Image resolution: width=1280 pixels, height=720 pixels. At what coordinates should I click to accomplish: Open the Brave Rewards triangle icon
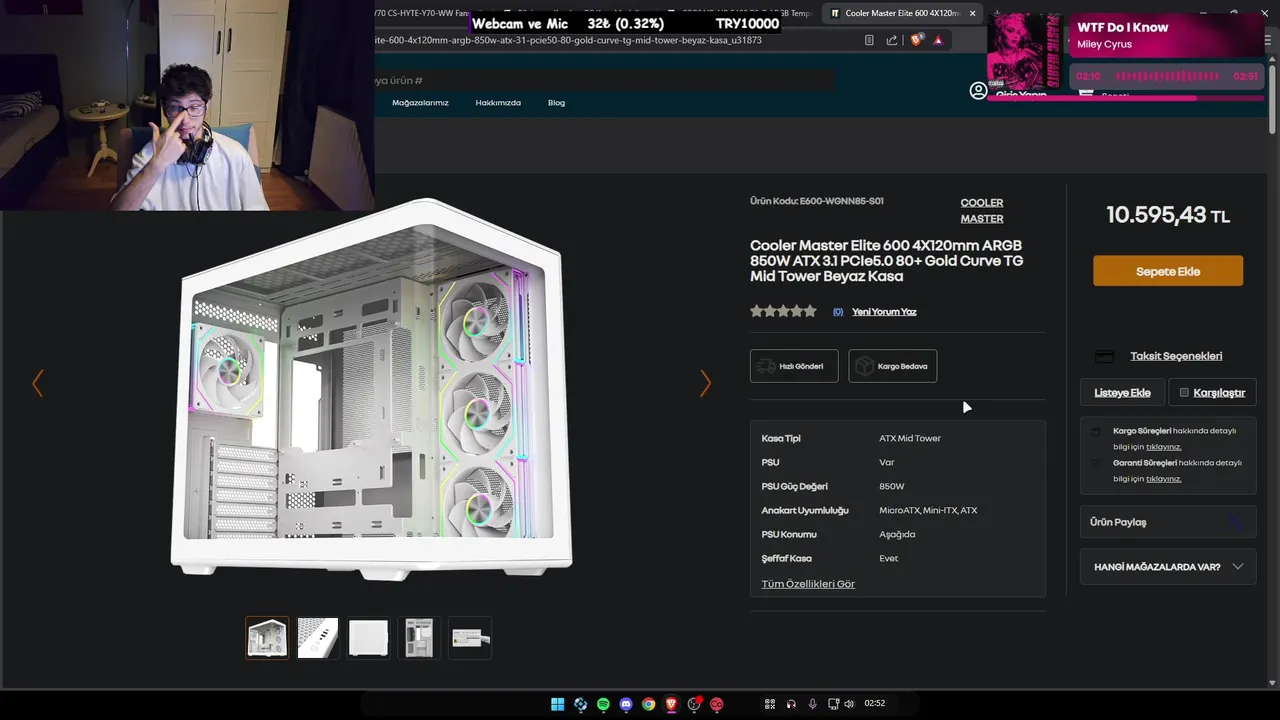pos(938,40)
